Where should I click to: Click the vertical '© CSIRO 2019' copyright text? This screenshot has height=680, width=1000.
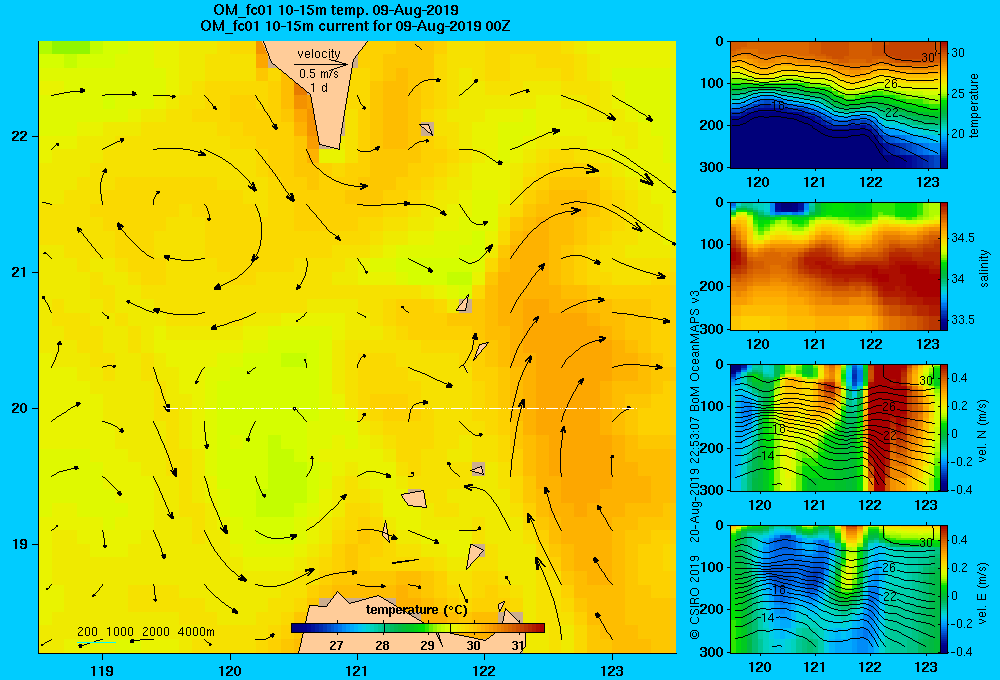[x=695, y=597]
